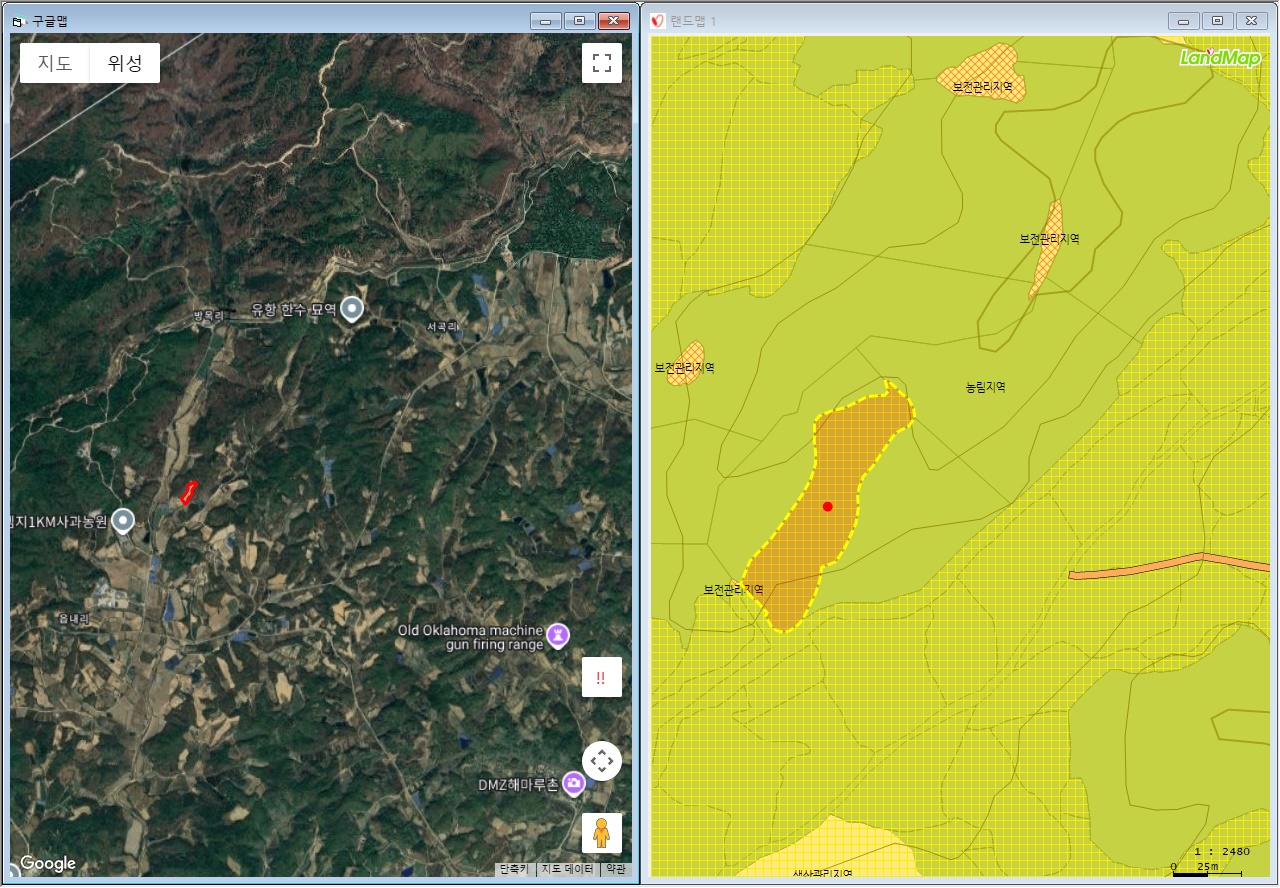The width and height of the screenshot is (1280, 888).
Task: Open the Google logo link
Action: click(48, 864)
